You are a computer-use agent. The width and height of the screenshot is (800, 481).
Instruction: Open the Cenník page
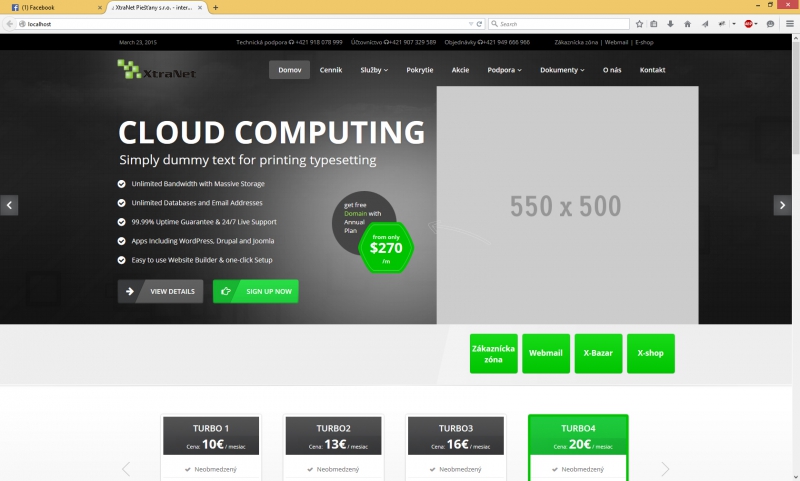click(331, 70)
